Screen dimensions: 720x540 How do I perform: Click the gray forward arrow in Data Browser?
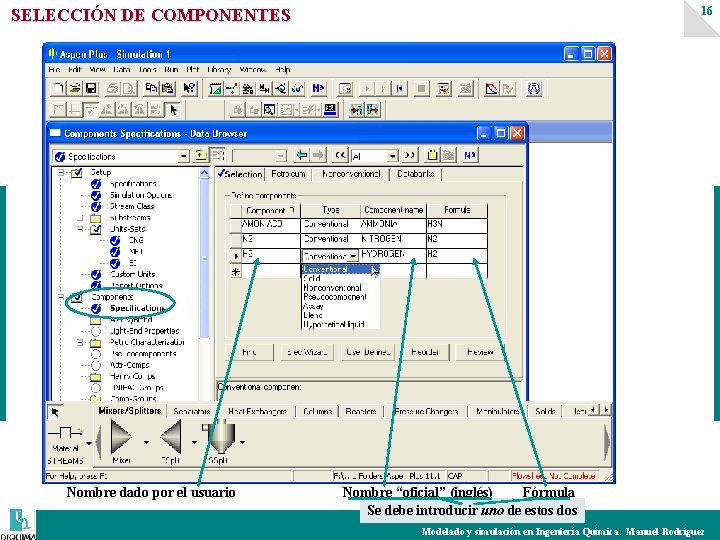pyautogui.click(x=318, y=155)
